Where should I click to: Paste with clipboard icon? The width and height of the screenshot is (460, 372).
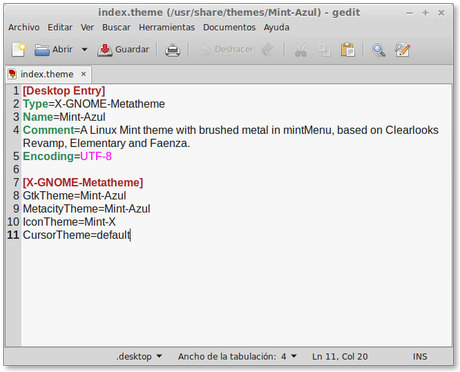348,50
